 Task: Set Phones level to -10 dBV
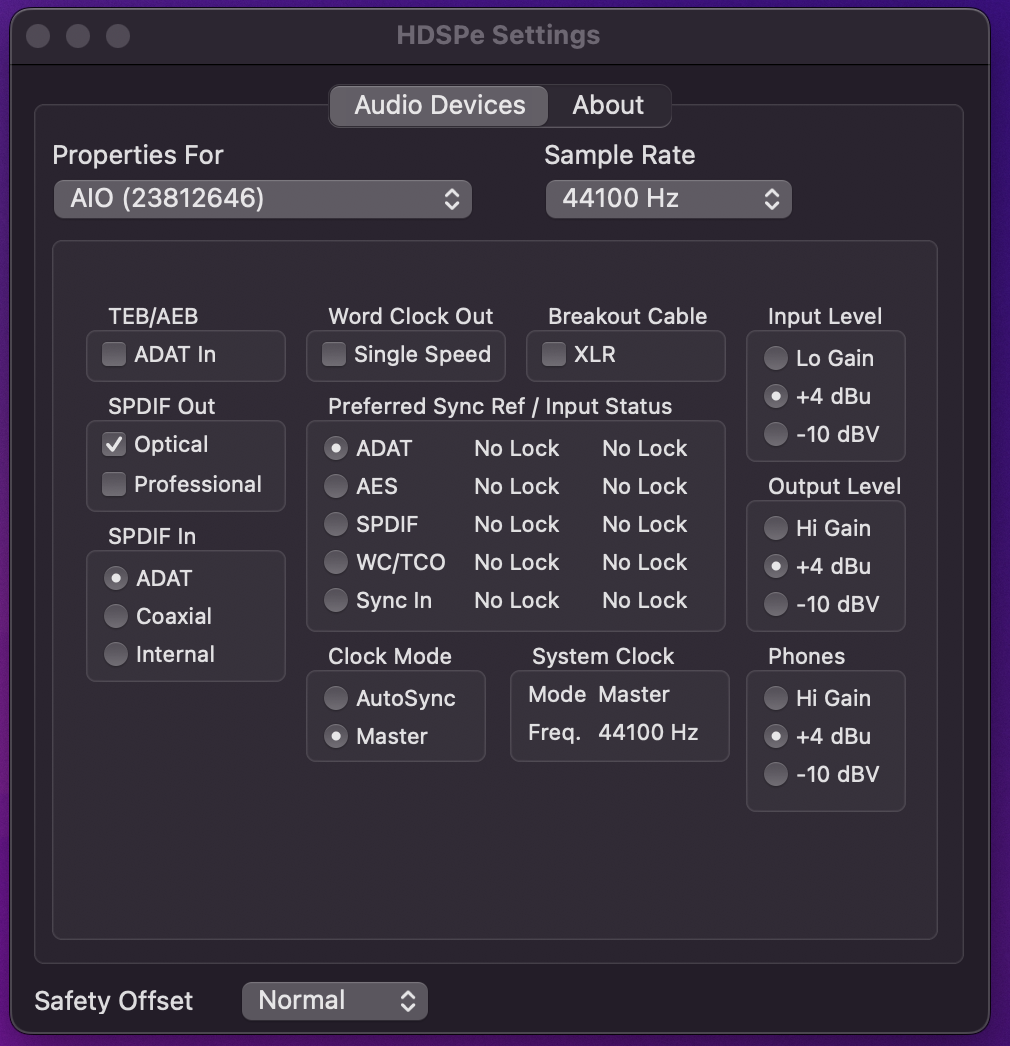point(776,774)
